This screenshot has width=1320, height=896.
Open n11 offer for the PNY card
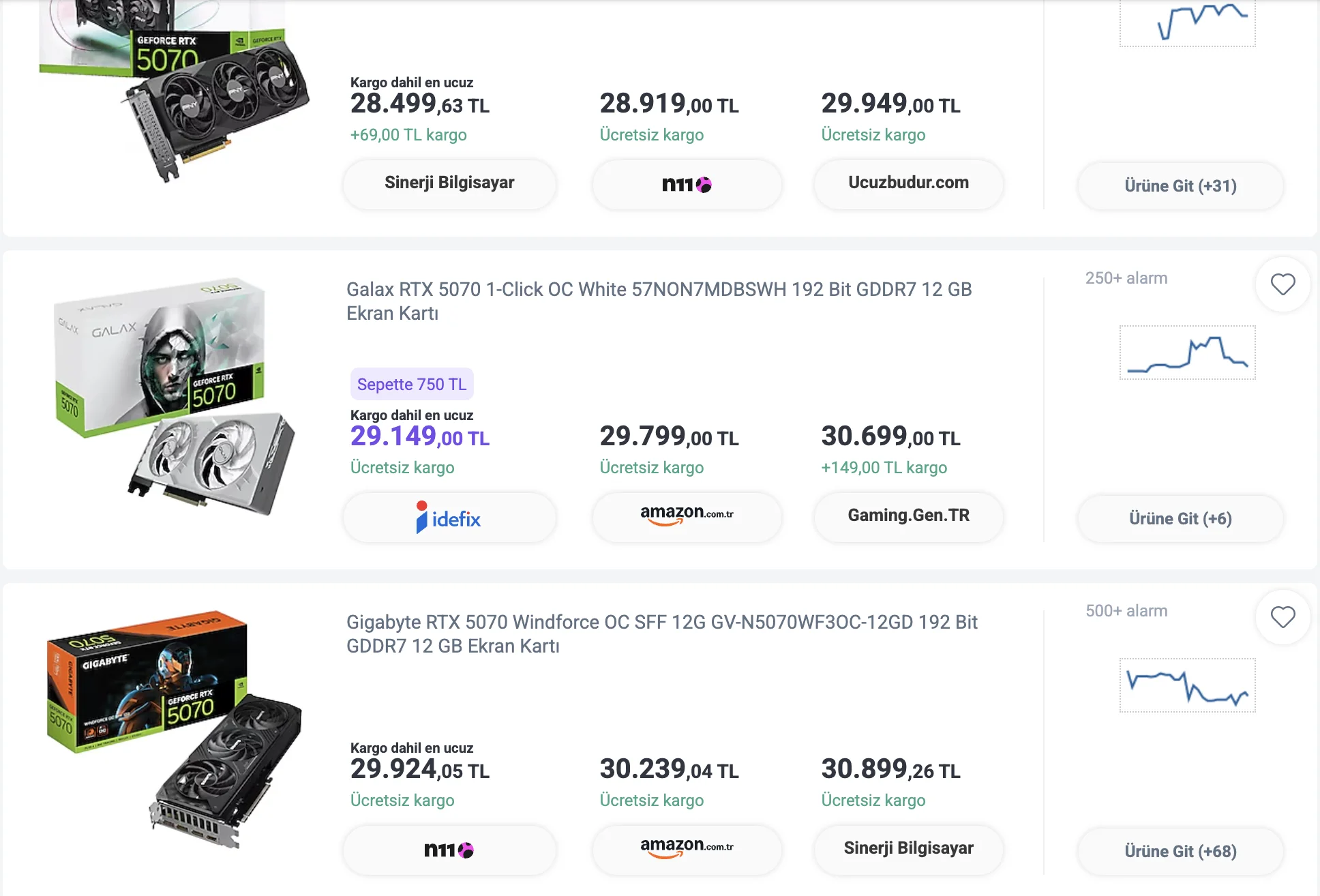[x=687, y=184]
